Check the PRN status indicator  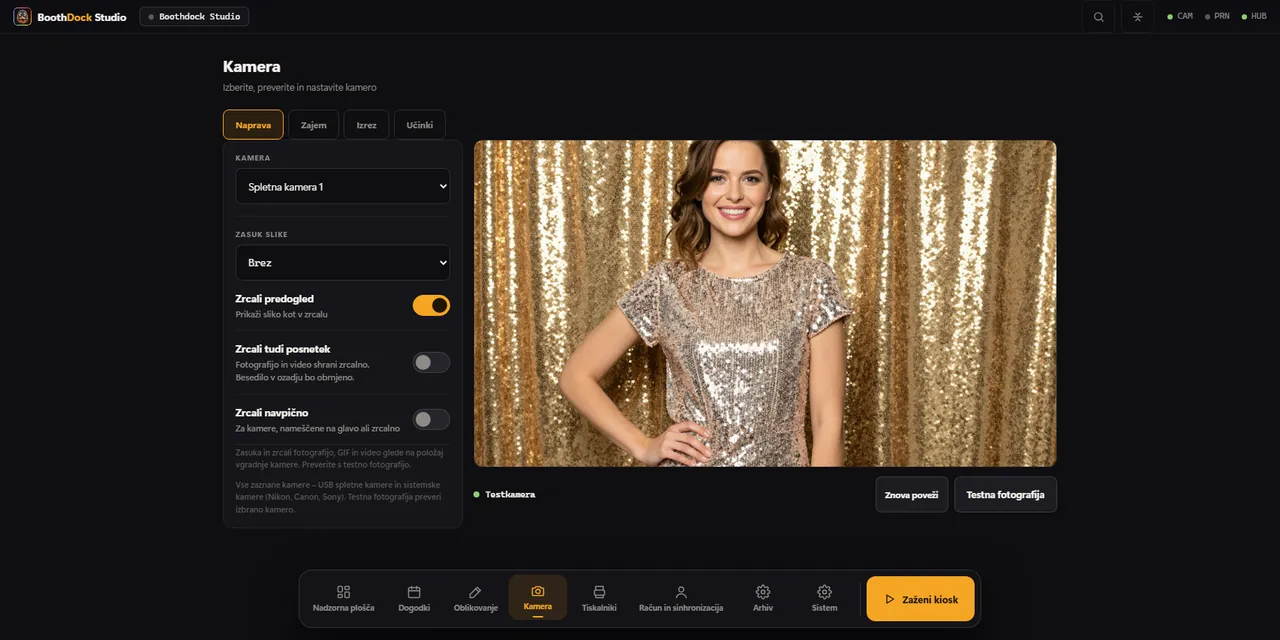pos(1217,17)
